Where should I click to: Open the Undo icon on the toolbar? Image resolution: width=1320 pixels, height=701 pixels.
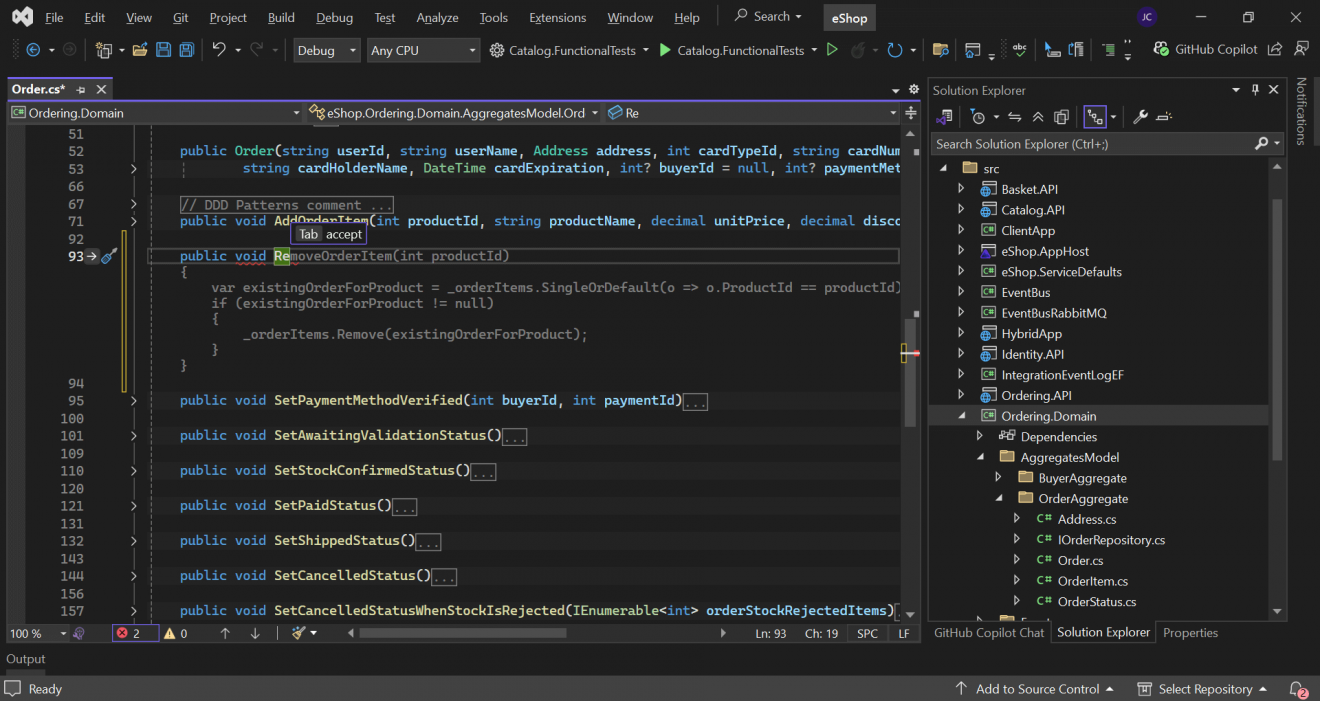click(218, 49)
